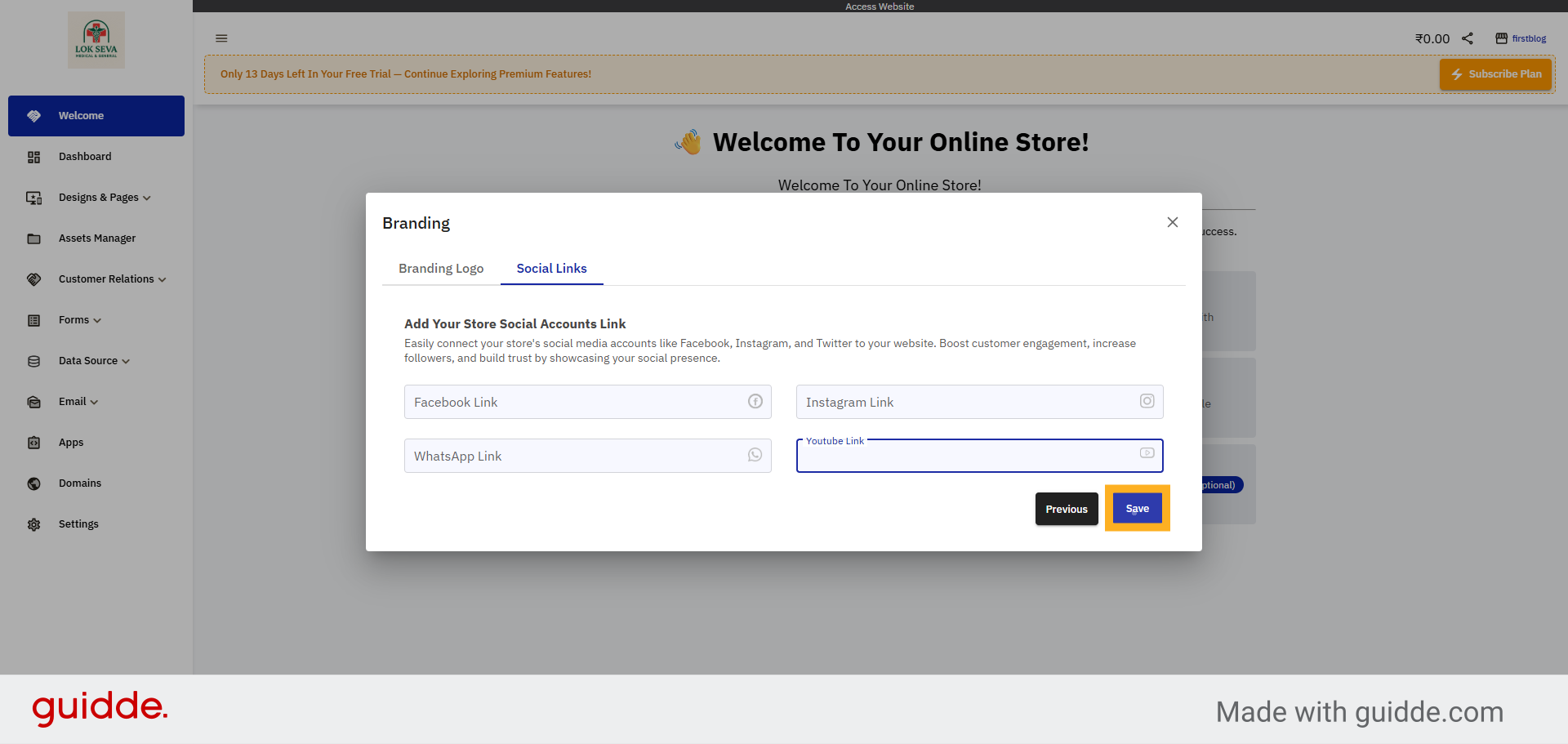Expand the Designs & Pages chevron

coord(147,198)
